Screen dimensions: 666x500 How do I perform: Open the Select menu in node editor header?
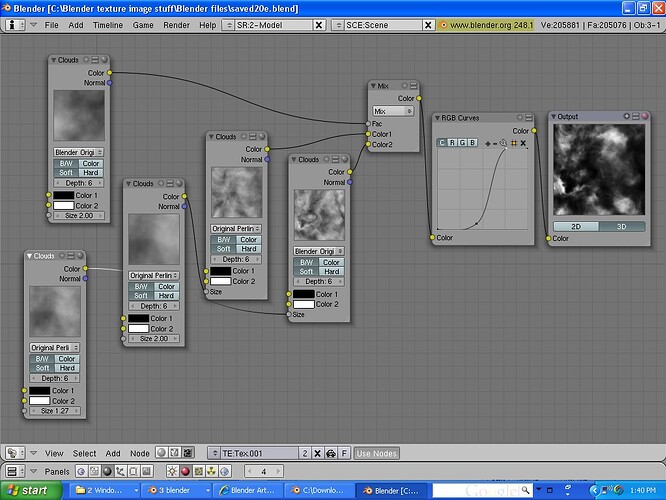click(85, 453)
